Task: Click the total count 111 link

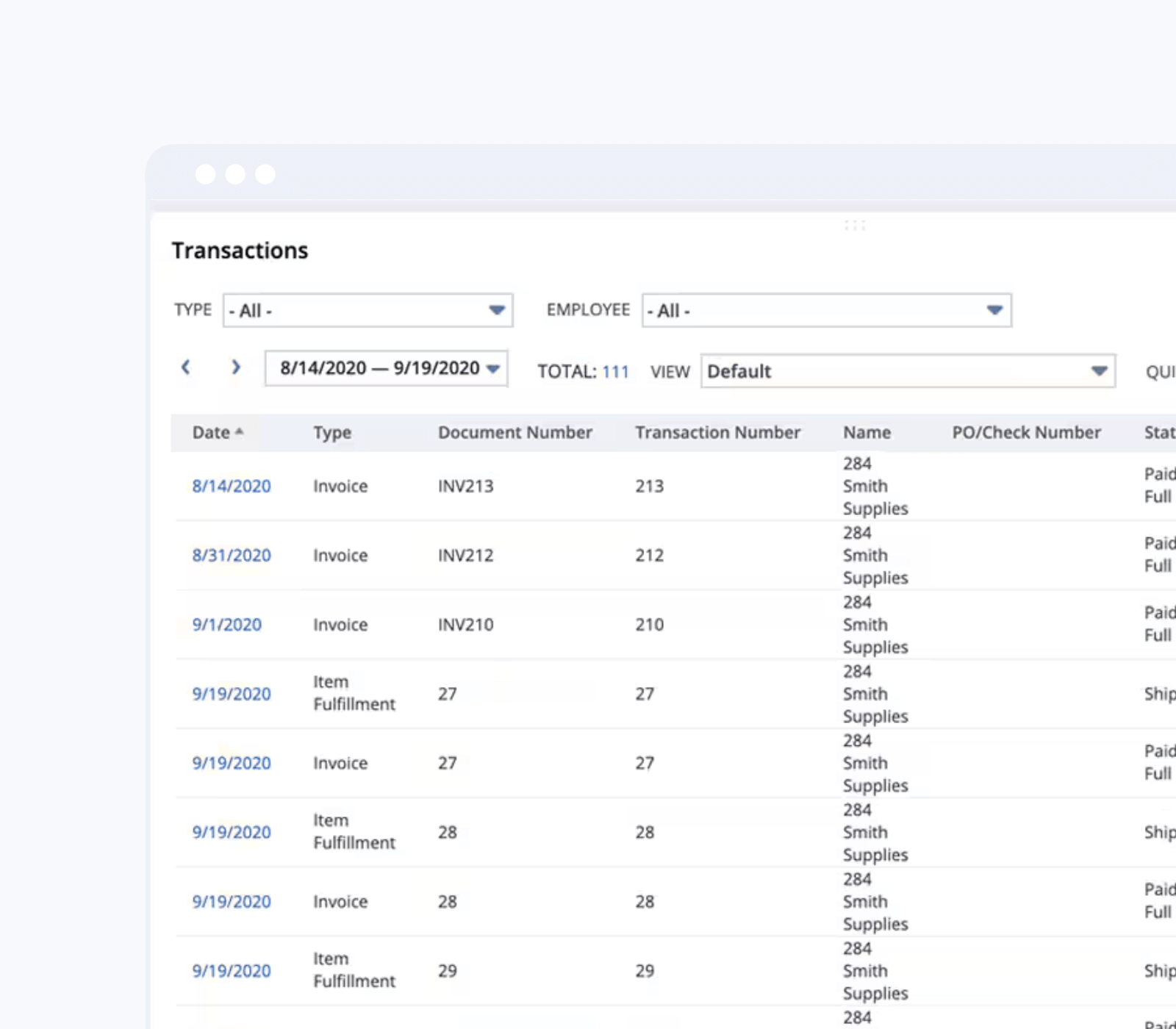Action: point(615,371)
